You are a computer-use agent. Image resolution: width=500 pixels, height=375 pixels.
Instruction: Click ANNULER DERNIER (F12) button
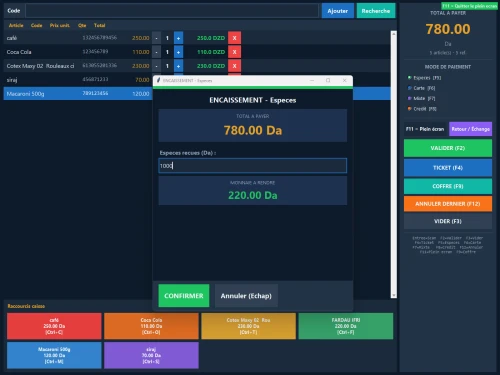[448, 204]
